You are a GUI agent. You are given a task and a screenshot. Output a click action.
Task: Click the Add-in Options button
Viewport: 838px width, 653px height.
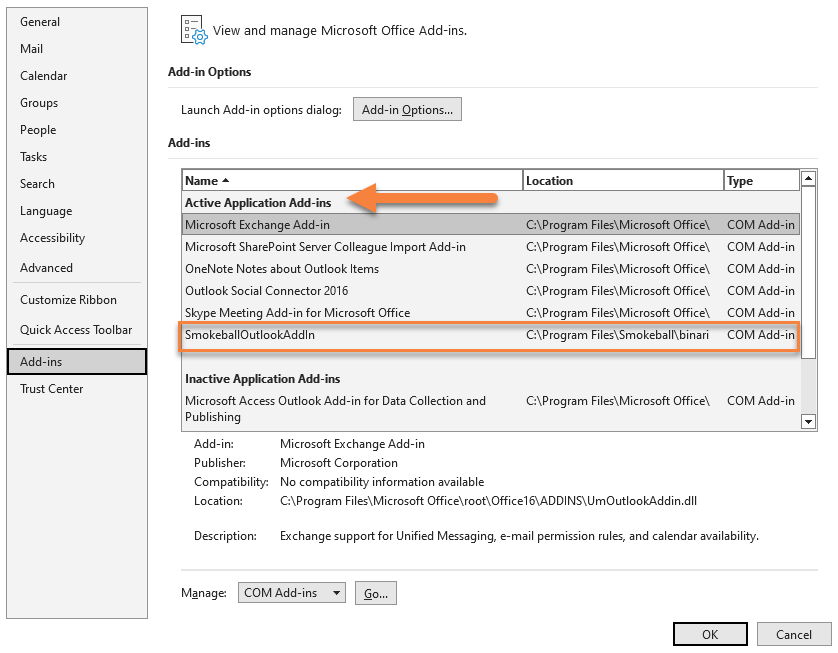point(407,110)
